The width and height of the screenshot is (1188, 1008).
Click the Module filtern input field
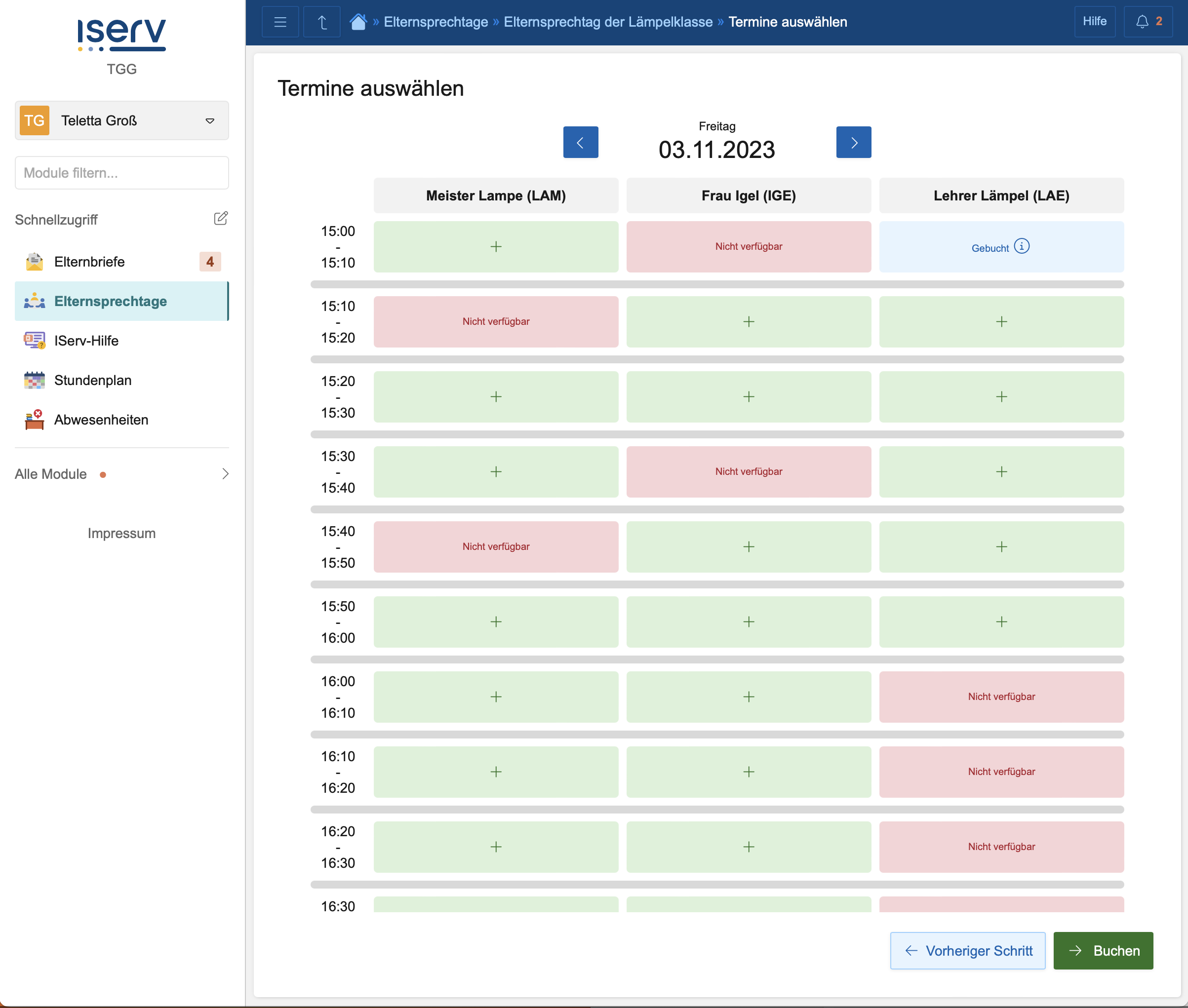point(122,173)
